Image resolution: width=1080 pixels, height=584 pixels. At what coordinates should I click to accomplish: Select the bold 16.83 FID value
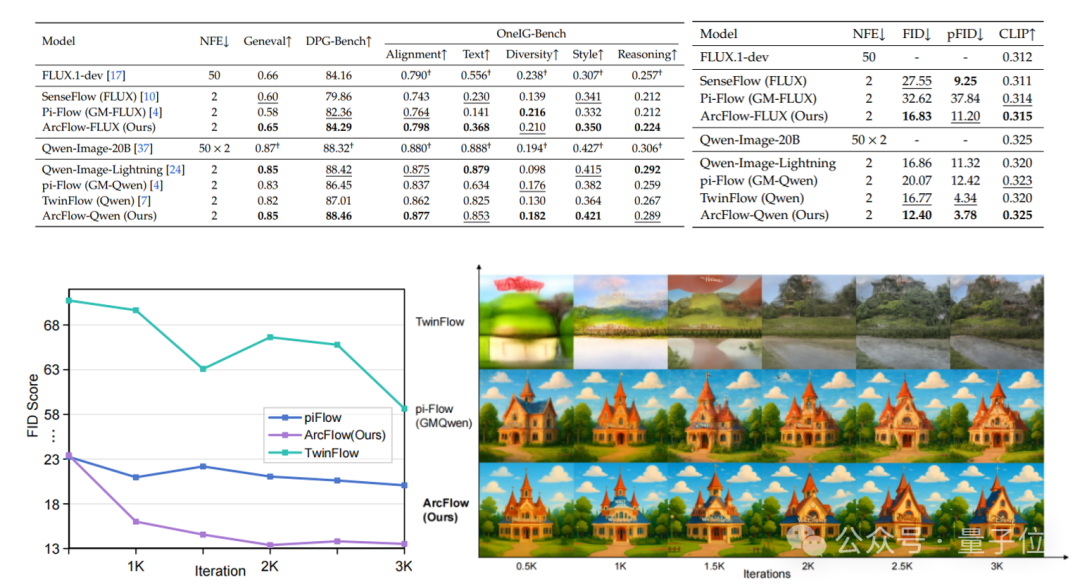[917, 116]
